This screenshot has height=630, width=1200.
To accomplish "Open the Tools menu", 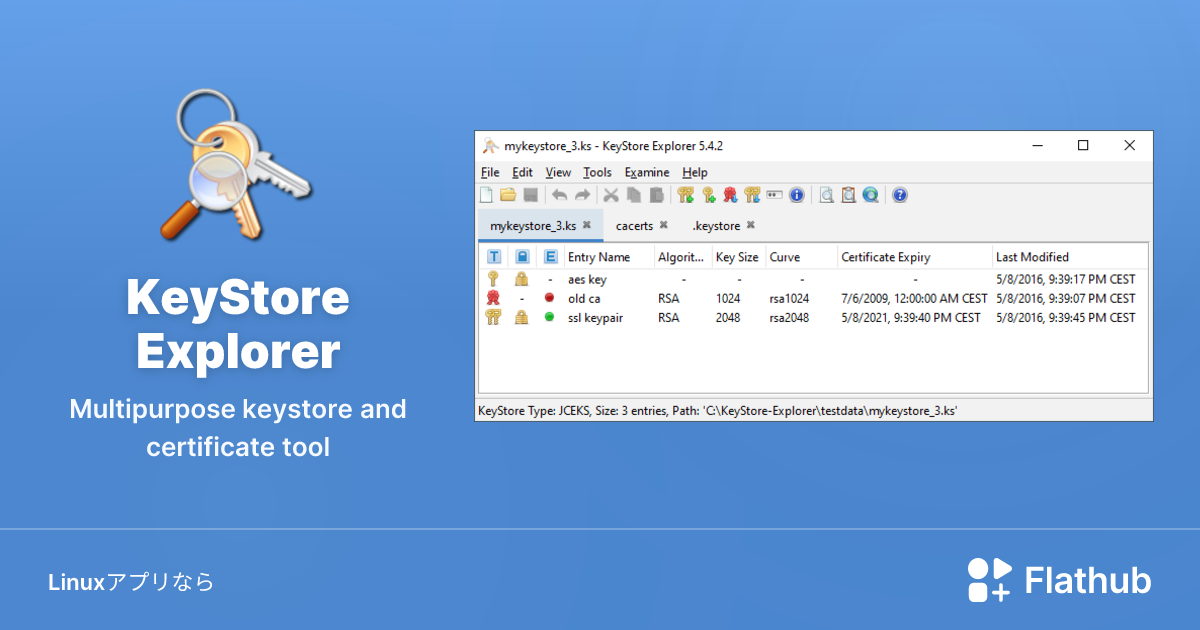I will 597,172.
